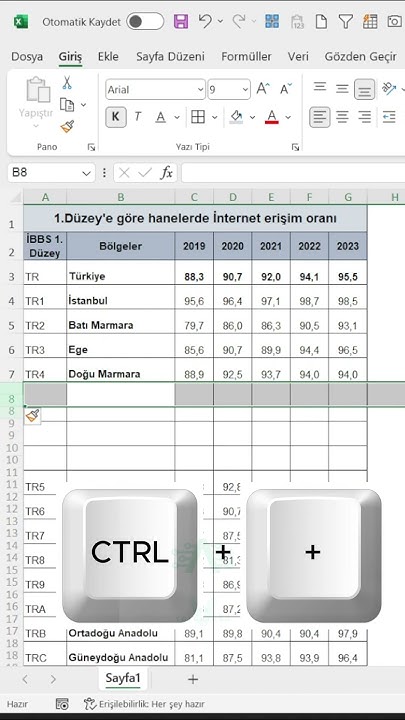This screenshot has height=720, width=405.
Task: Click the Decrease indent icon
Action: pos(389,117)
